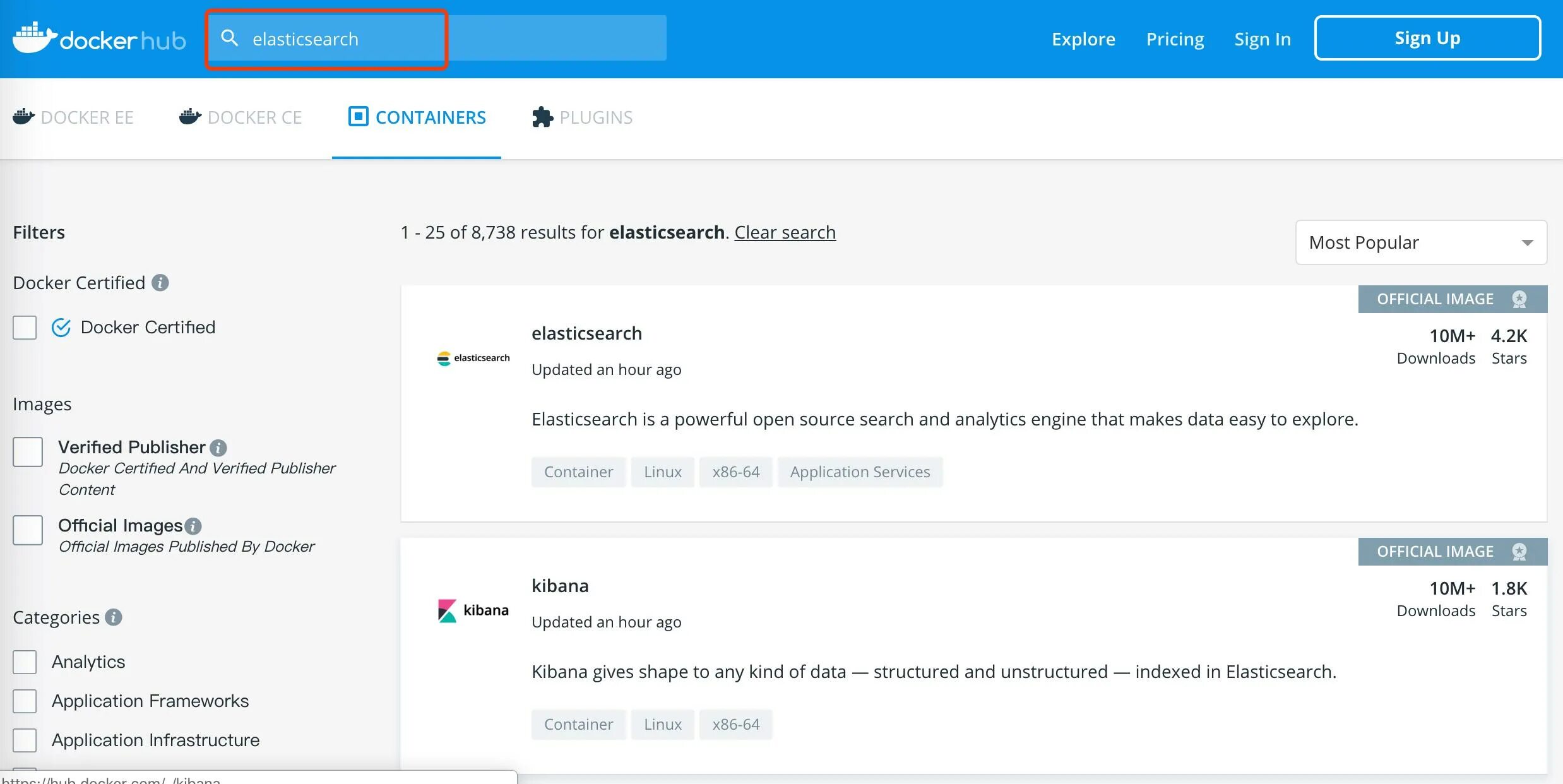Click Categories info icon
1563x784 pixels.
(114, 617)
